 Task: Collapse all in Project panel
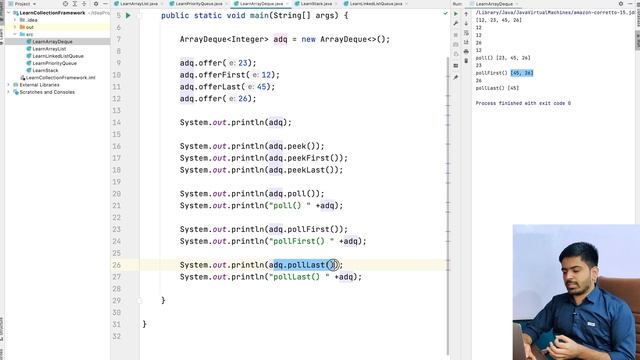point(84,4)
